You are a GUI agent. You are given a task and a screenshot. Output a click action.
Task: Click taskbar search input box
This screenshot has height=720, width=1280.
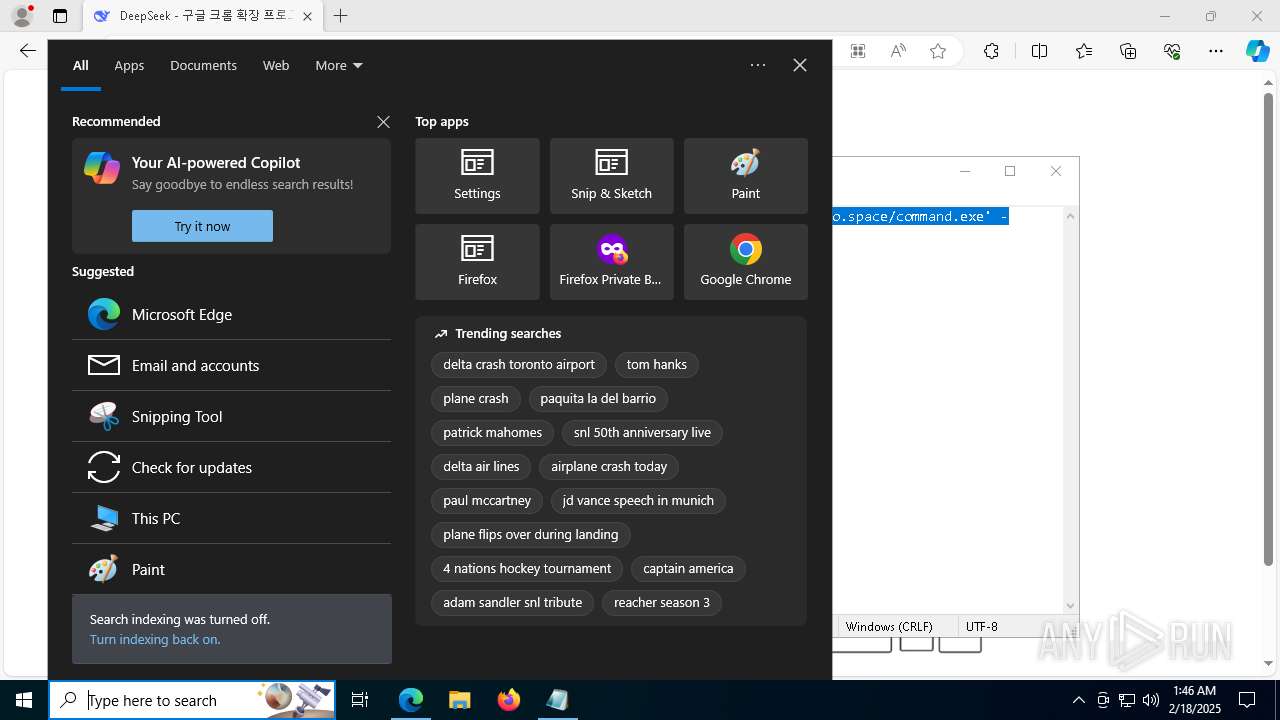click(192, 700)
